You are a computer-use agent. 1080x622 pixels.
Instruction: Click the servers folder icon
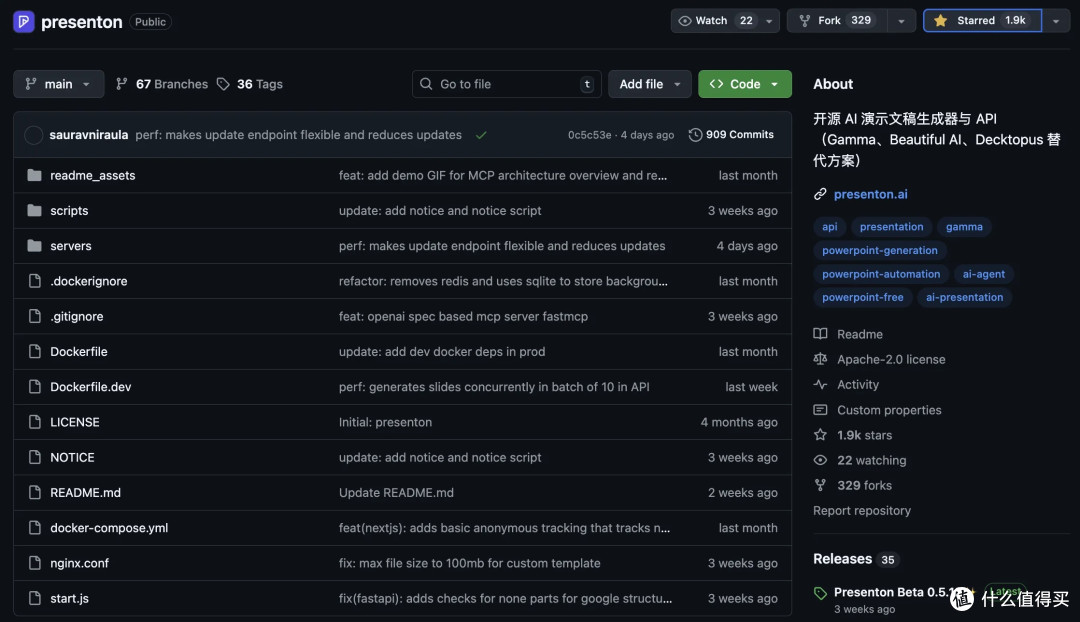coord(34,245)
